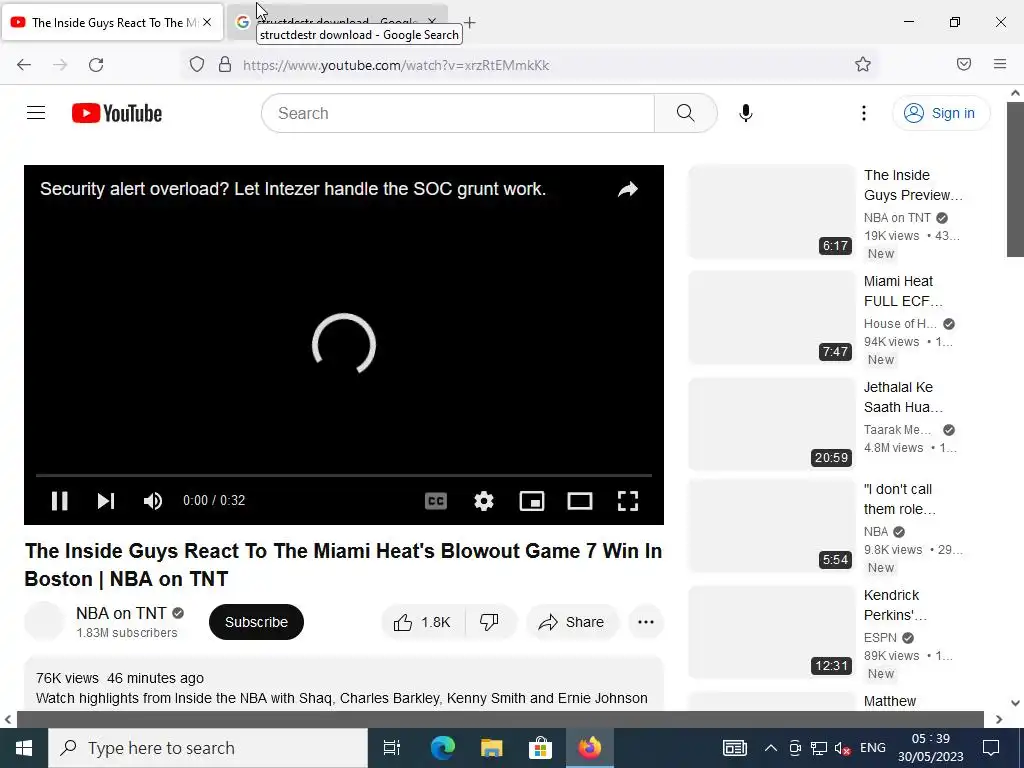Click the video progress bar

point(344,475)
